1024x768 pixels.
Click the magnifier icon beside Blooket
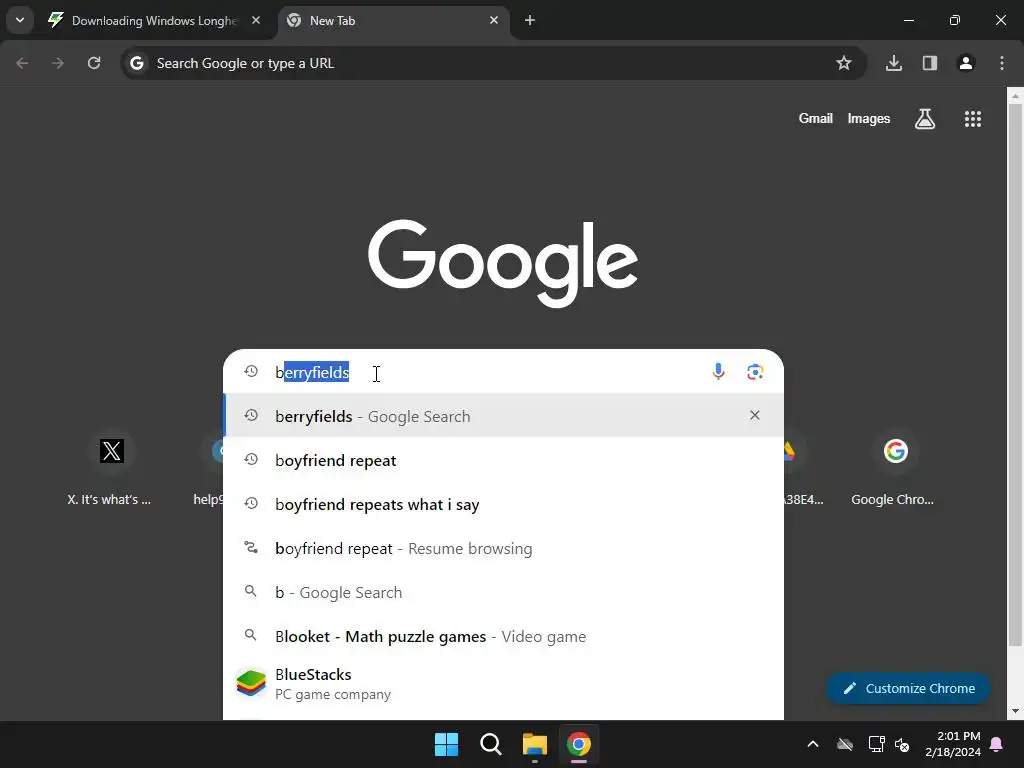pyautogui.click(x=250, y=635)
